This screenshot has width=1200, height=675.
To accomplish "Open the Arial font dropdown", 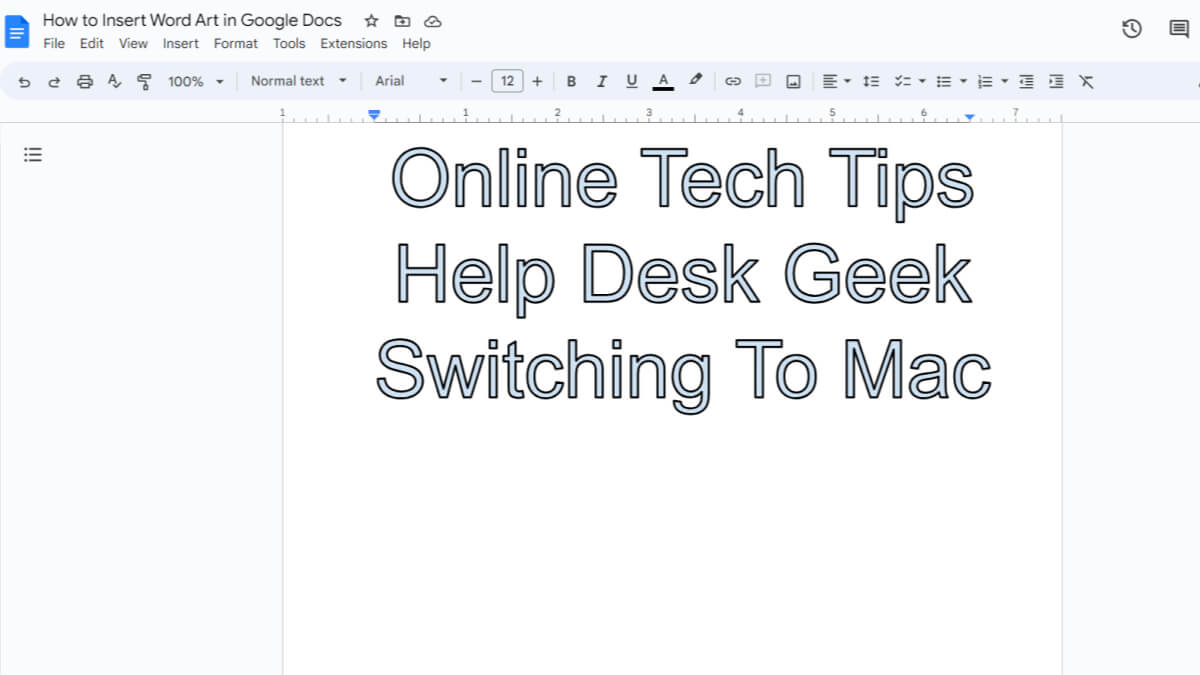I will (411, 81).
